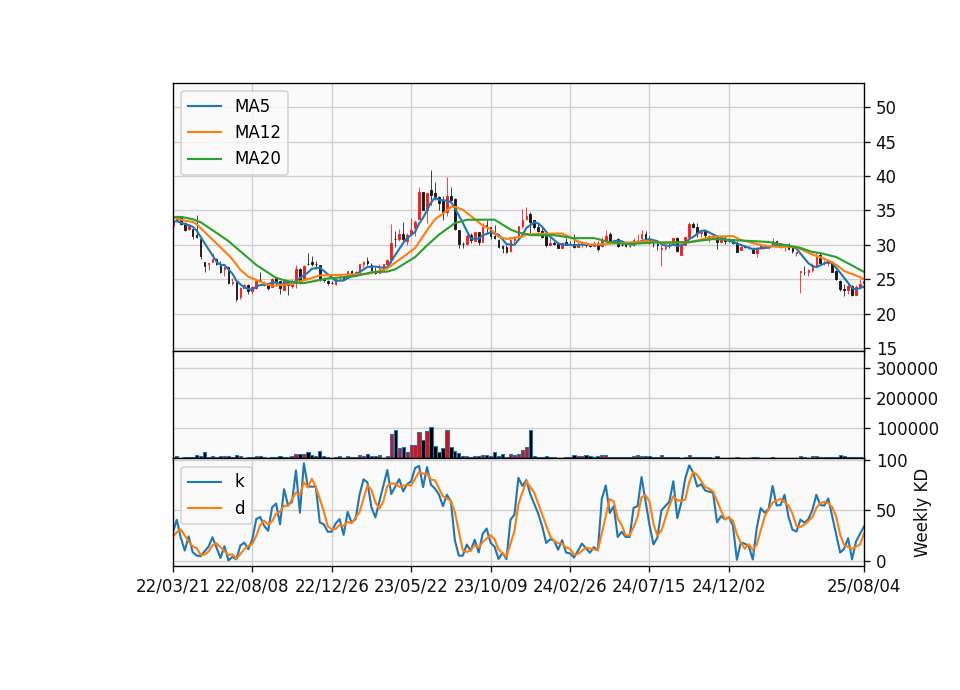Click the 24/12/02 date axis label
Screen dimensions: 960x690
click(x=729, y=586)
